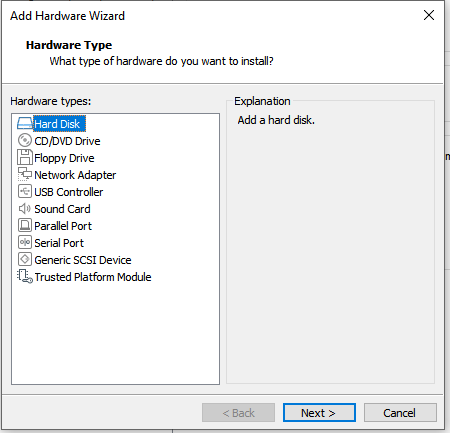Image resolution: width=450 pixels, height=433 pixels.
Task: Choose Trusted Platform Module entry
Action: (x=93, y=277)
